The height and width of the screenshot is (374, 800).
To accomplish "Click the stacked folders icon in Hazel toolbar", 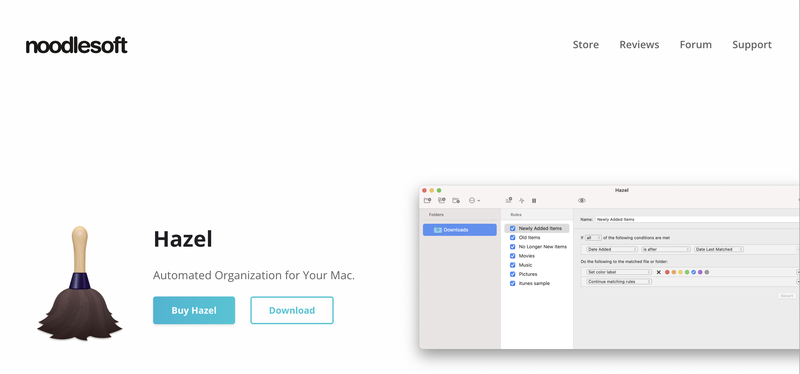I will 442,201.
